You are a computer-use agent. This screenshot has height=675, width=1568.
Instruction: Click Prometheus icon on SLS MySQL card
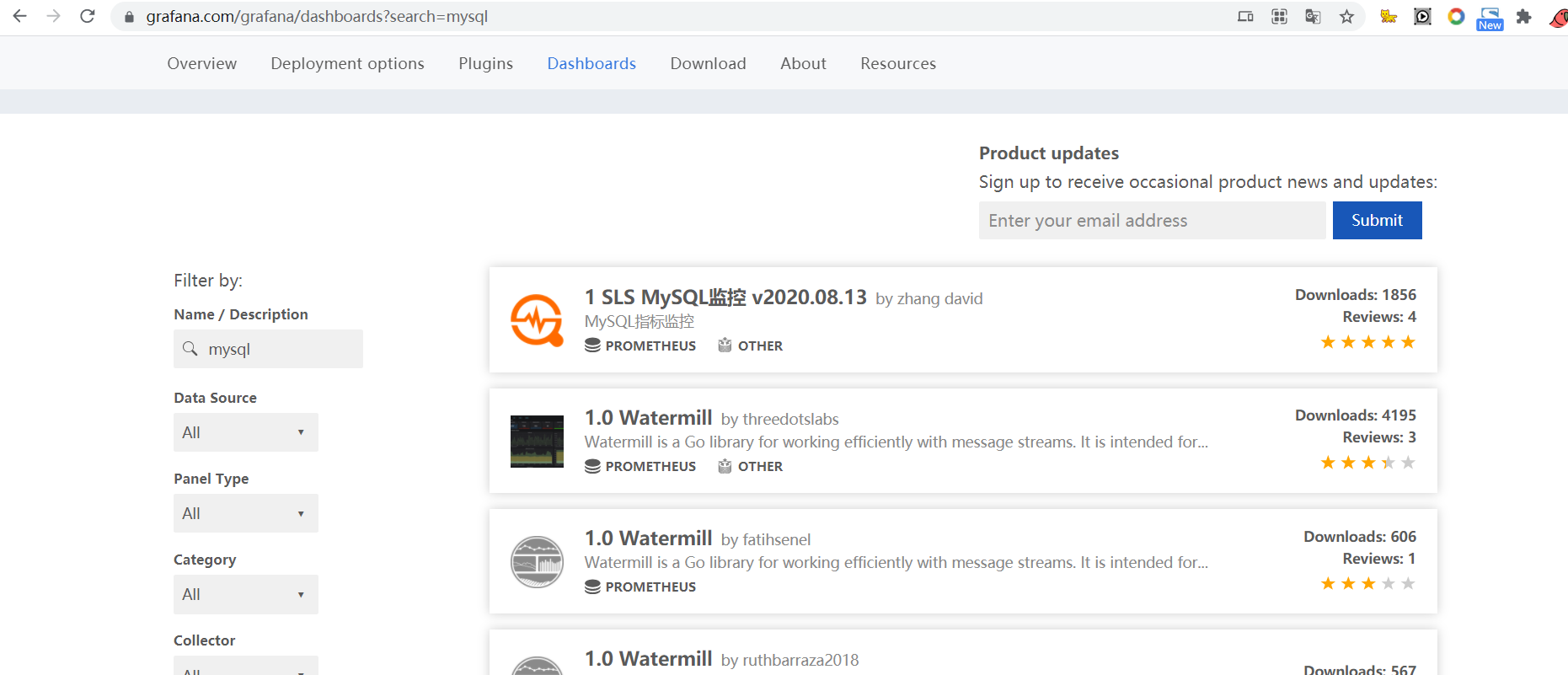click(592, 346)
